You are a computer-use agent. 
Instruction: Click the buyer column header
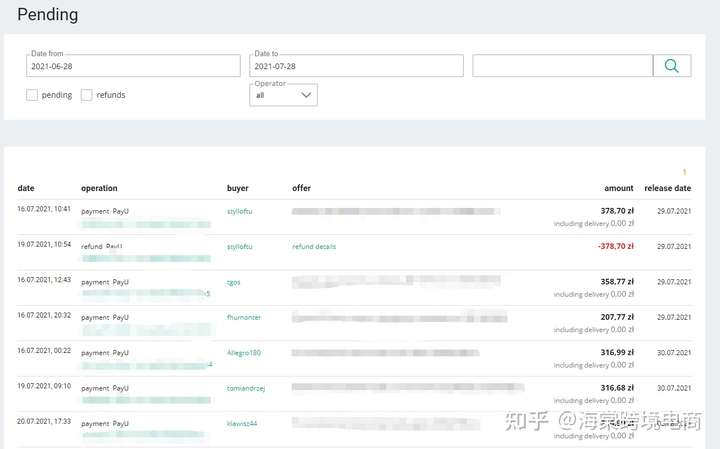coord(237,188)
